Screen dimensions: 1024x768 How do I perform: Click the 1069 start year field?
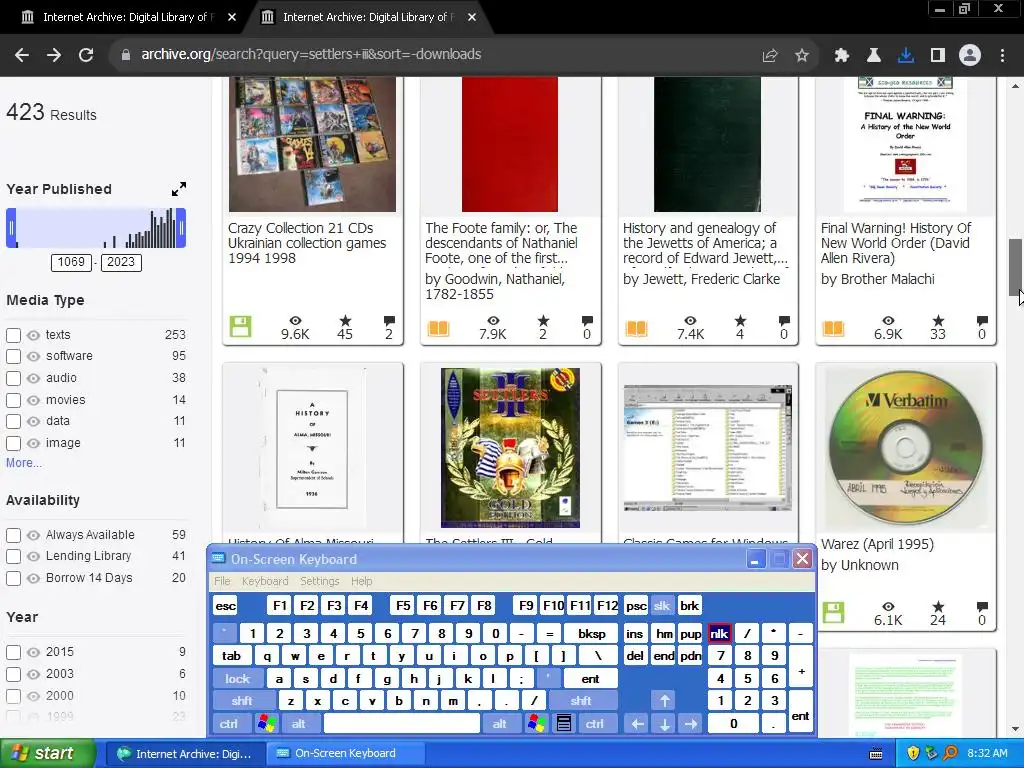(x=71, y=262)
